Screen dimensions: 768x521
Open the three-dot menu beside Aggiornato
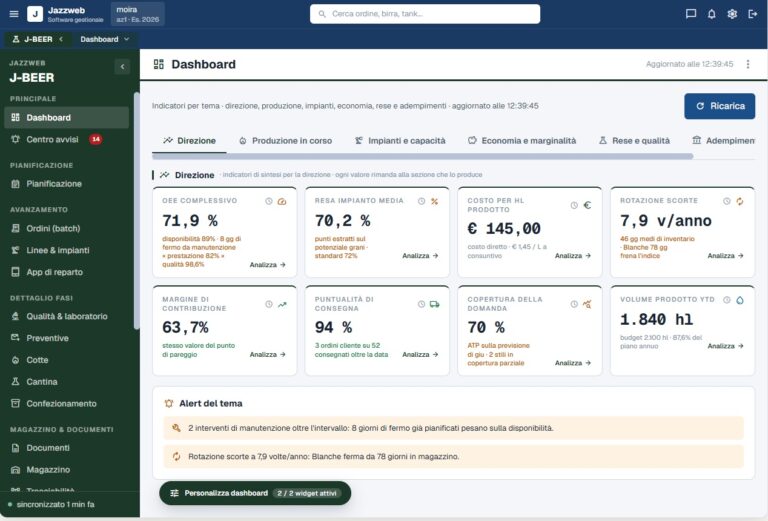tap(747, 64)
